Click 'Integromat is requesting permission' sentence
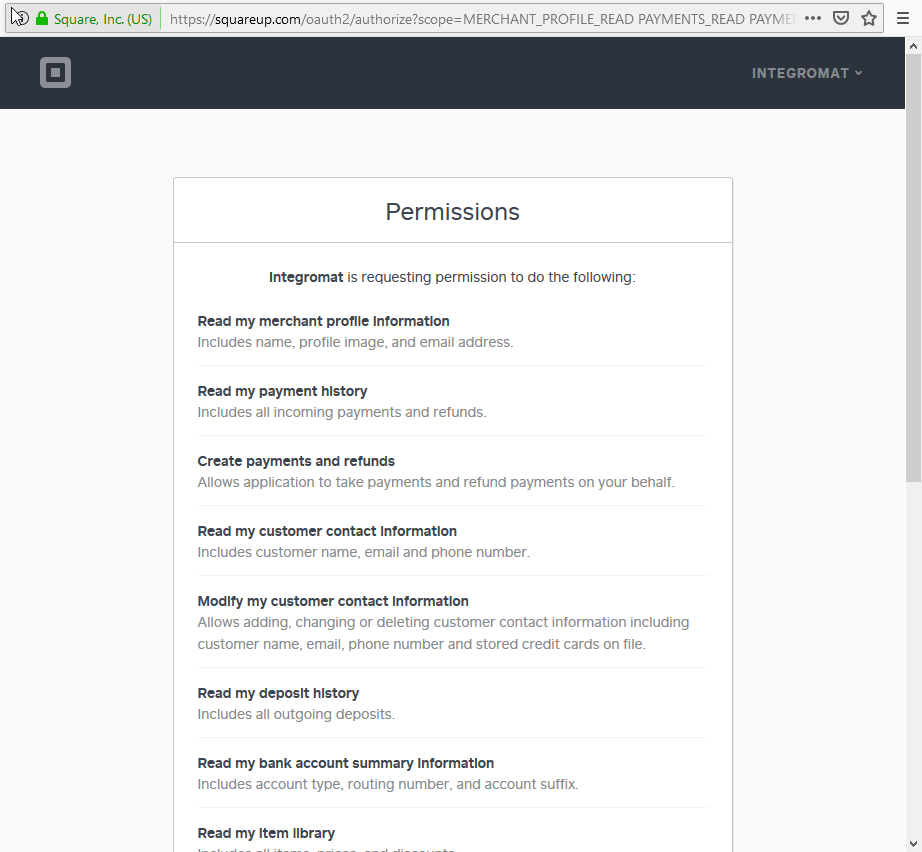 (x=452, y=277)
